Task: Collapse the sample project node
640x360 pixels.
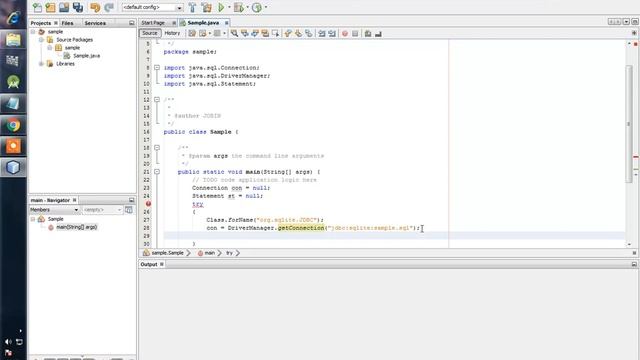Action: (x=33, y=31)
